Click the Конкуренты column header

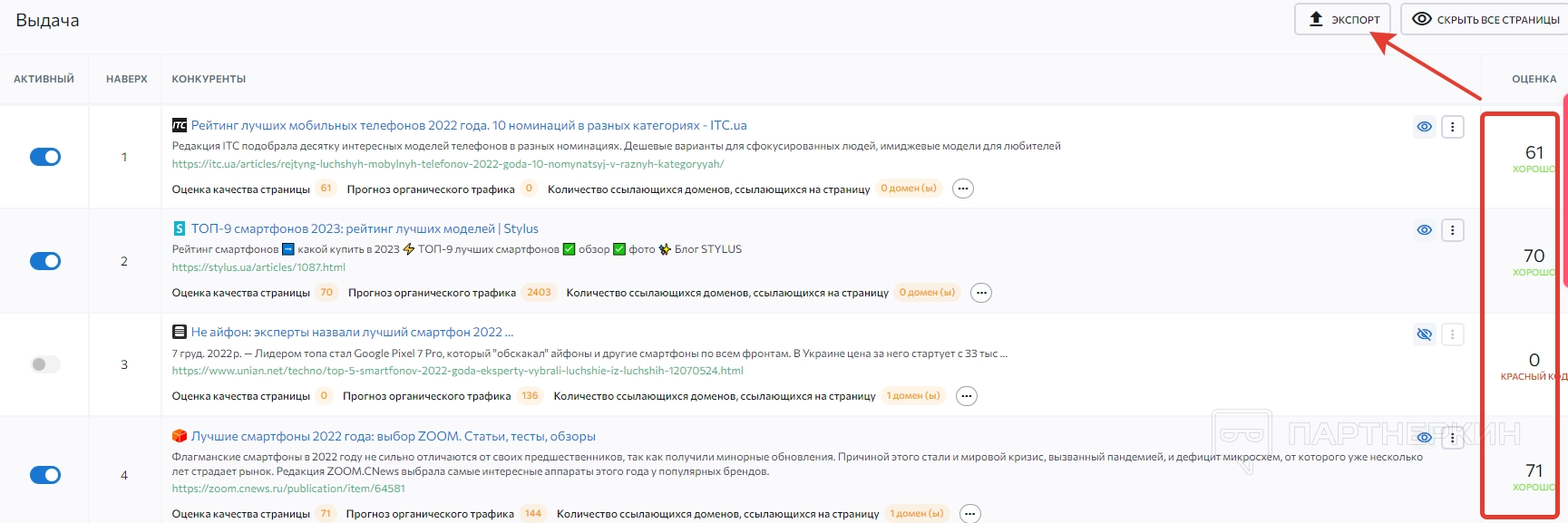pyautogui.click(x=209, y=79)
